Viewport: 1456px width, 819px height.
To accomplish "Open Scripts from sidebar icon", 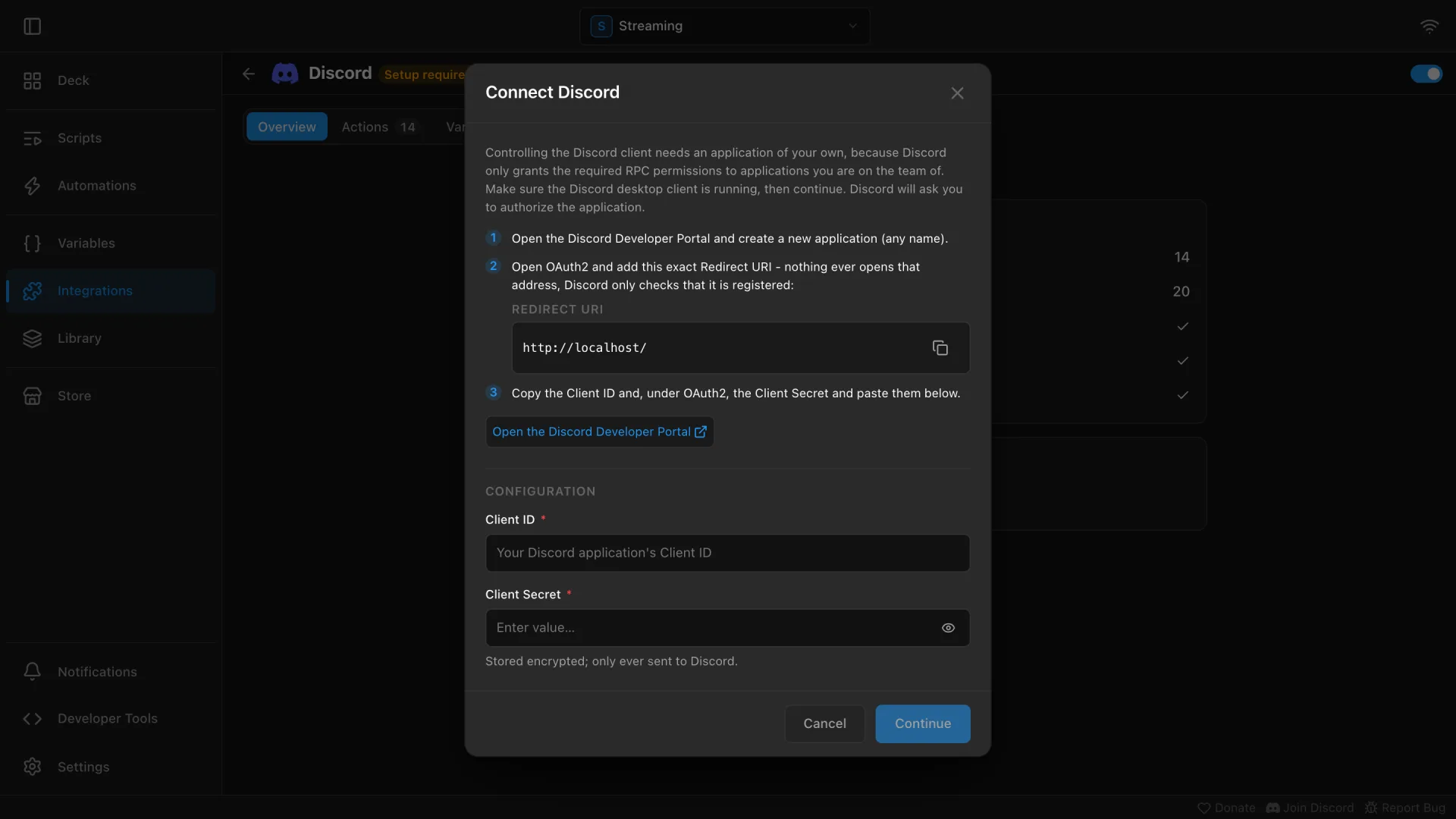I will coord(32,138).
